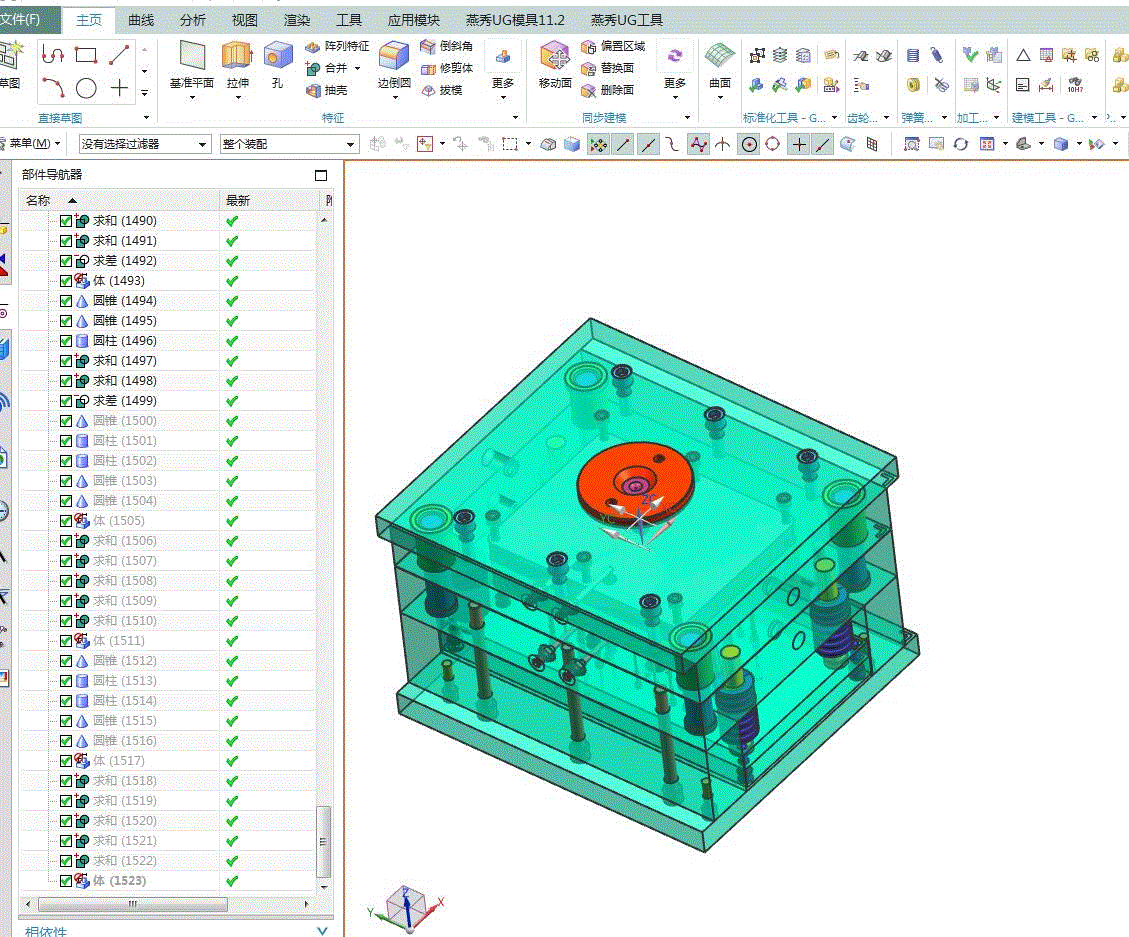Click the 最新 column header

[x=269, y=200]
